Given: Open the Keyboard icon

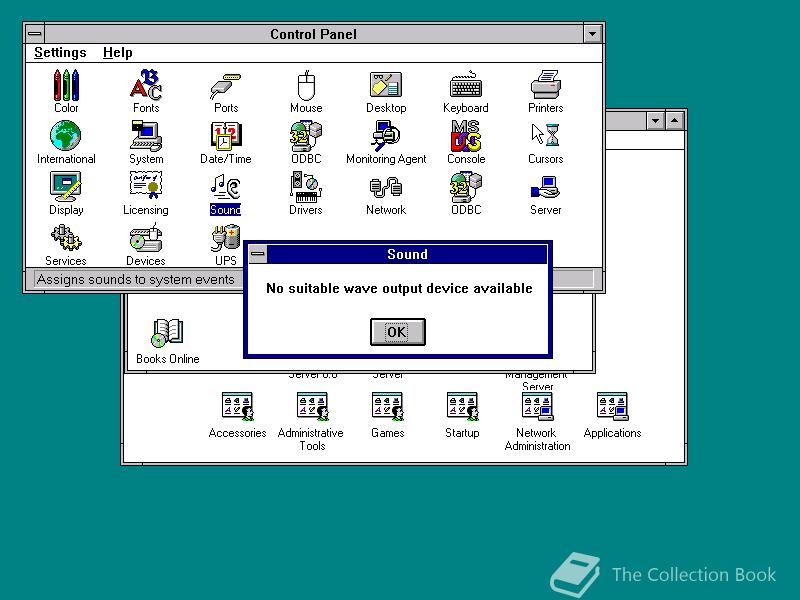Looking at the screenshot, I should [x=466, y=91].
